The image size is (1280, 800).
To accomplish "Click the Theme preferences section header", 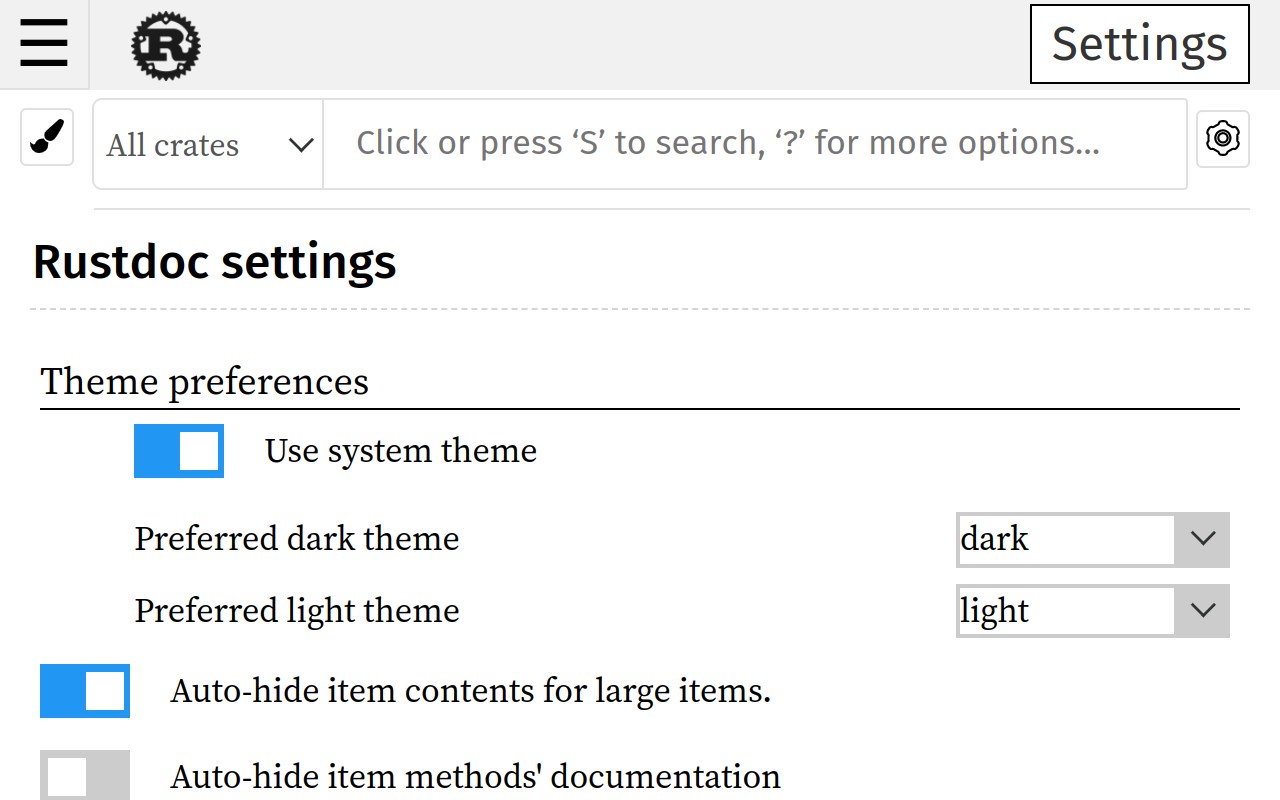I will click(x=205, y=381).
